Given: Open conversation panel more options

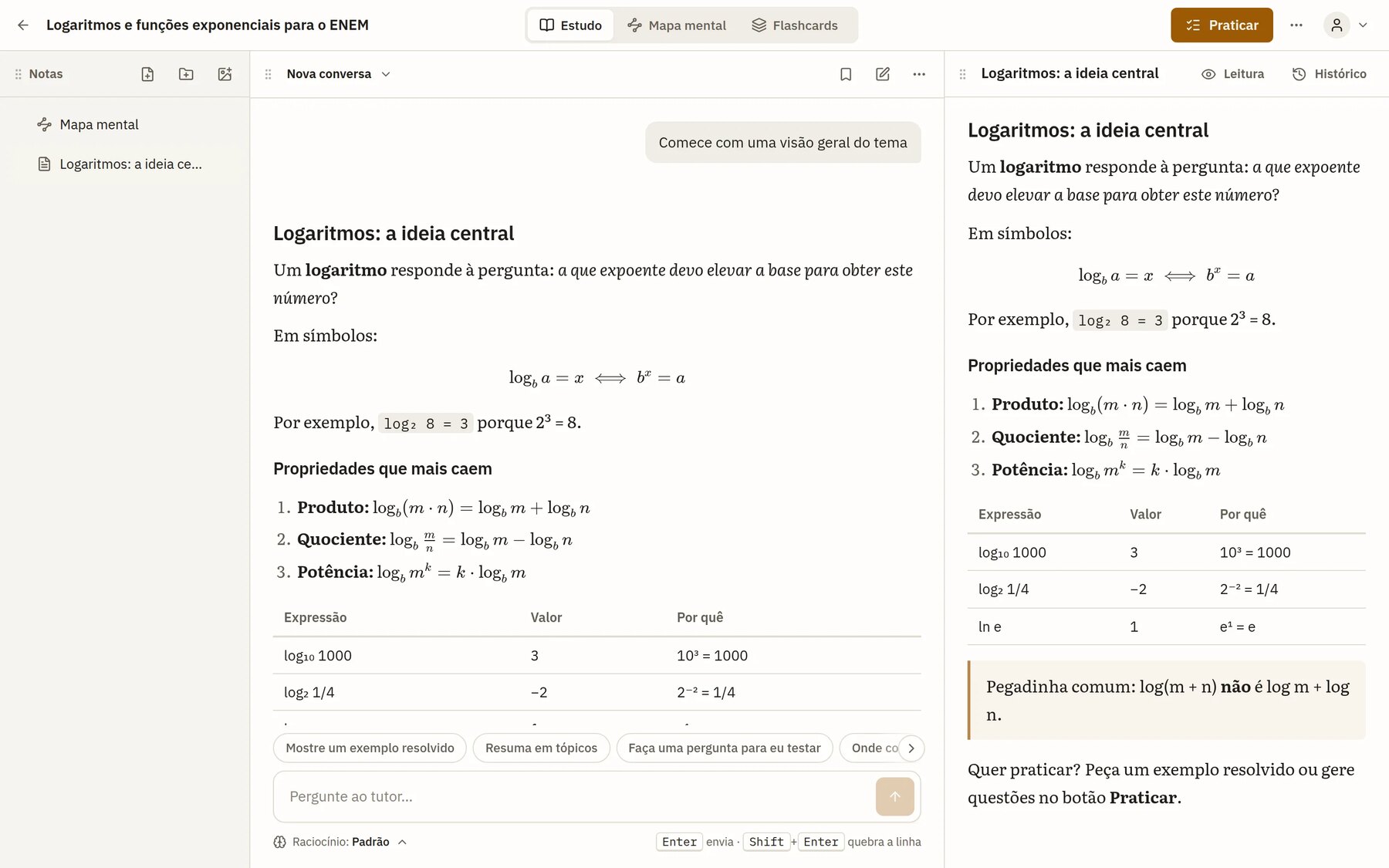Looking at the screenshot, I should (x=919, y=74).
